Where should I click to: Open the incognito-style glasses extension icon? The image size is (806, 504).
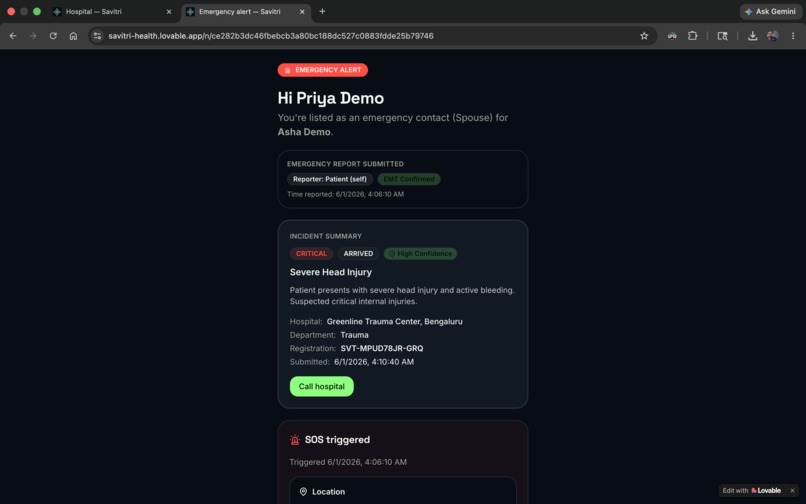672,36
